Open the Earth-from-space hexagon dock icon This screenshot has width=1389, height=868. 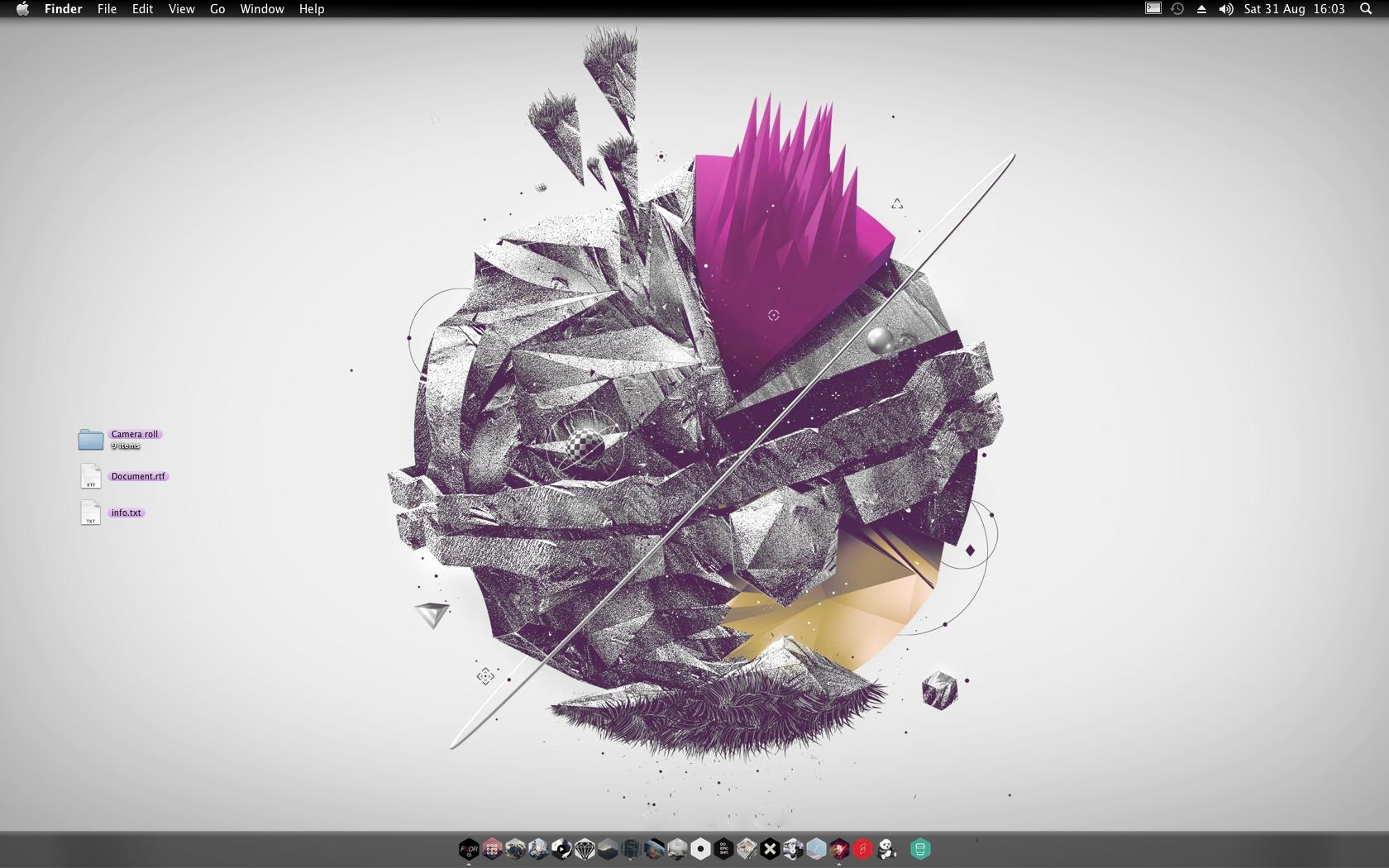[654, 849]
